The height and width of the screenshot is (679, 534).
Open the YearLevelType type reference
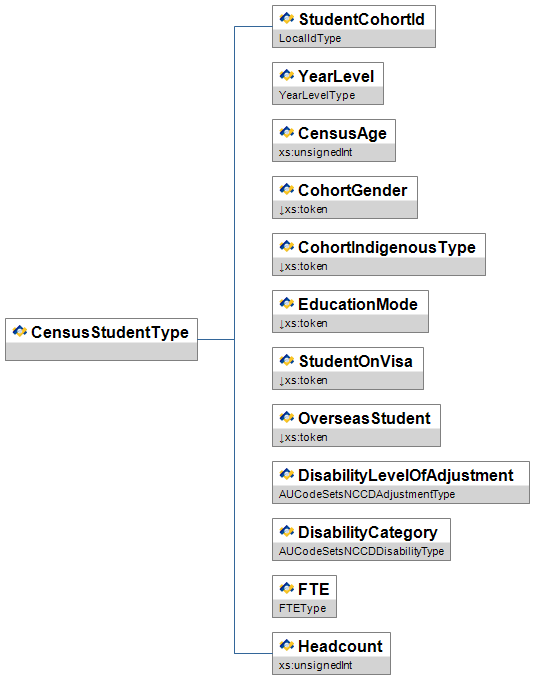click(x=317, y=95)
